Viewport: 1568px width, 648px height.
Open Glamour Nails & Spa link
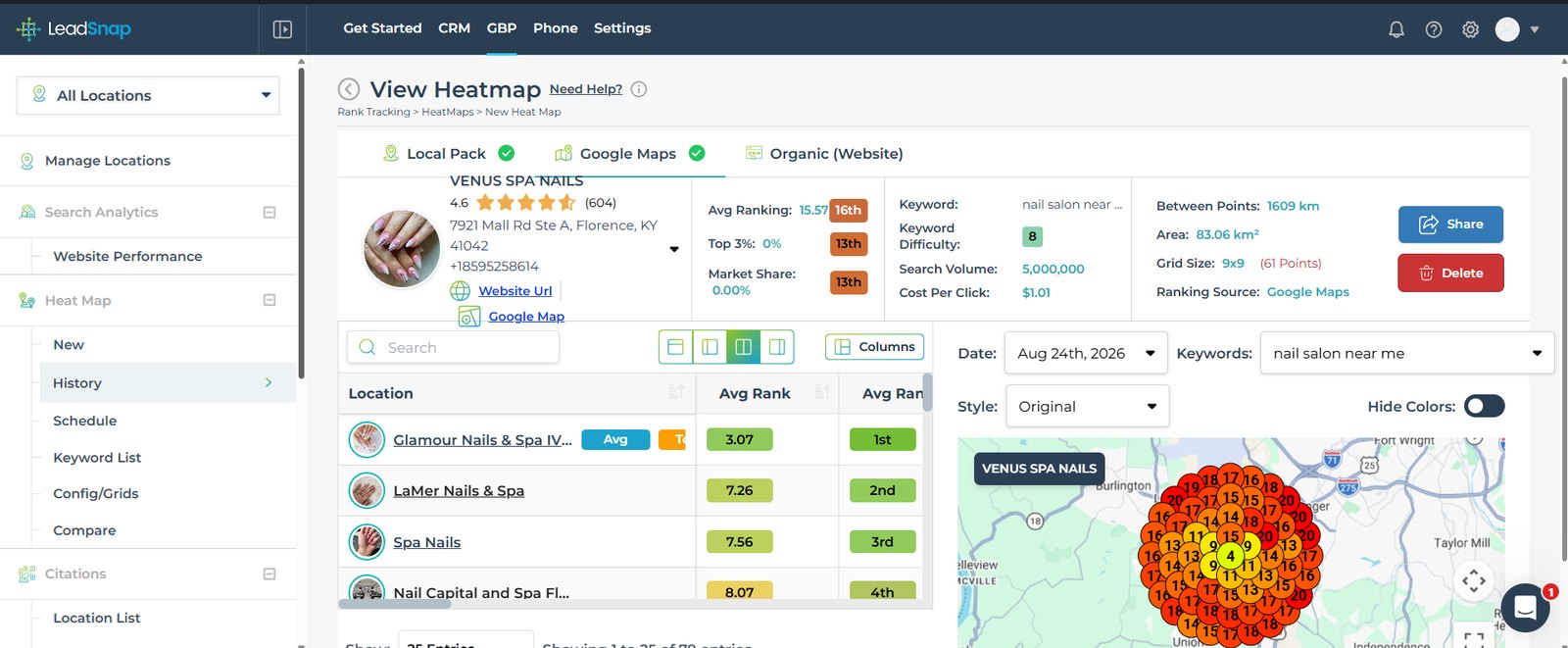(x=483, y=439)
